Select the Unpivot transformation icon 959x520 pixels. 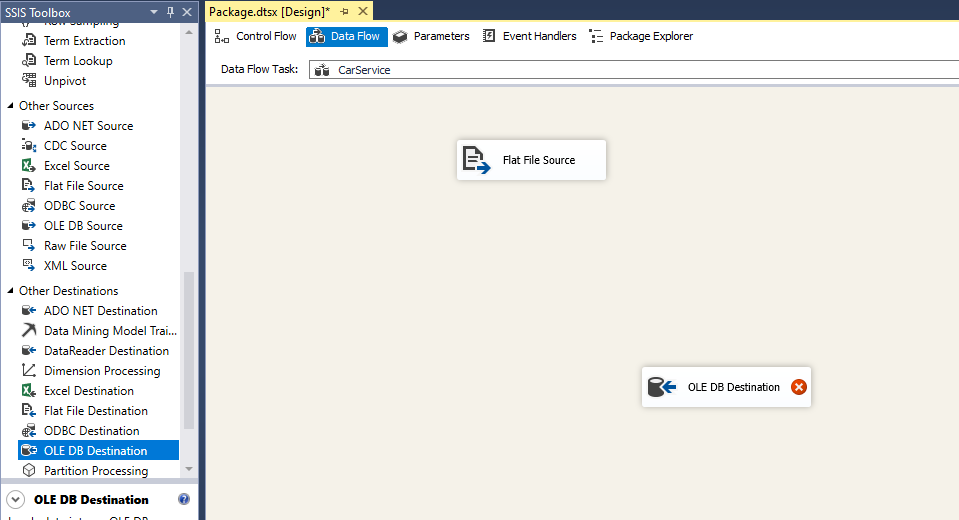pos(29,80)
